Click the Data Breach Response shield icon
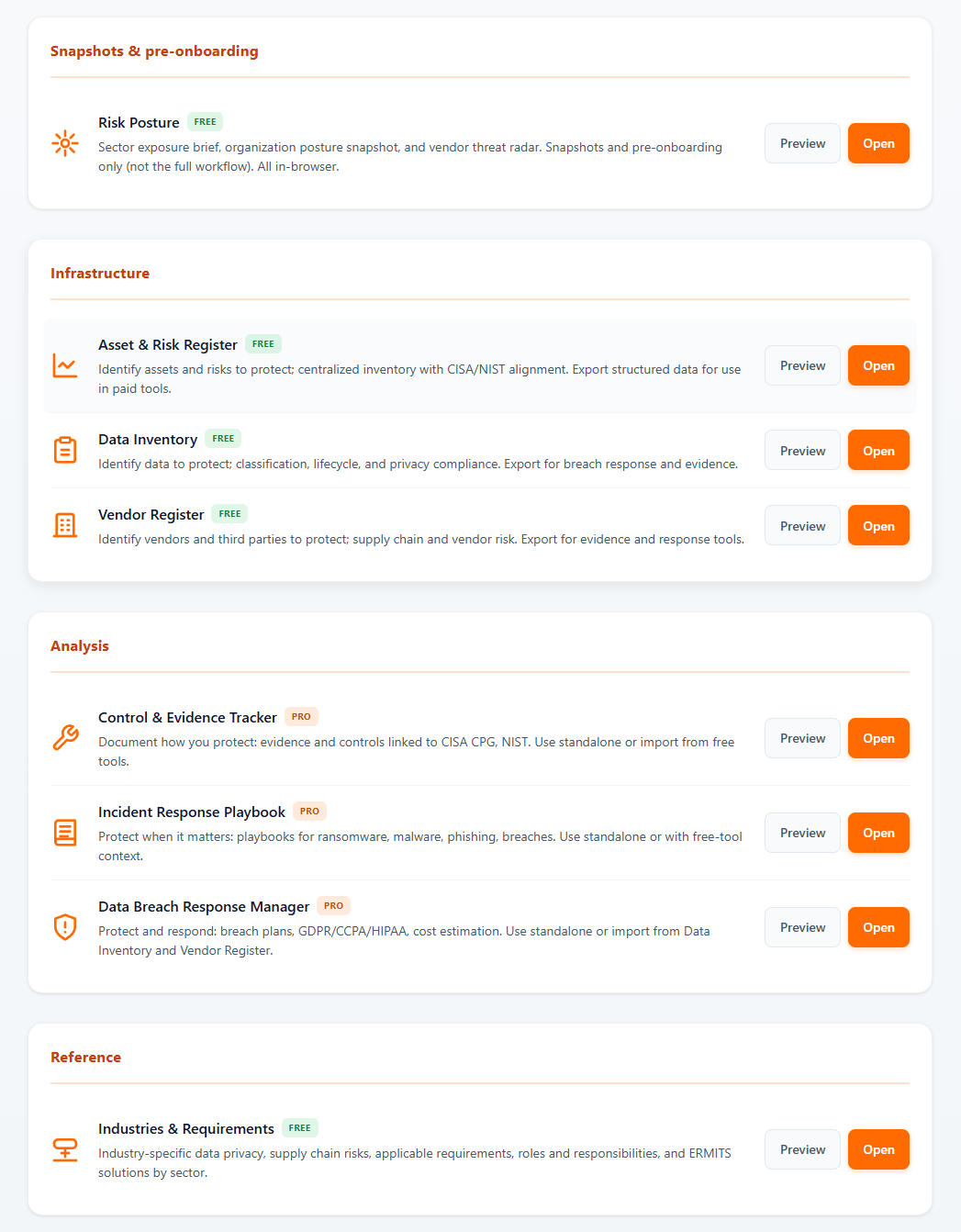Image resolution: width=961 pixels, height=1232 pixels. pyautogui.click(x=65, y=927)
